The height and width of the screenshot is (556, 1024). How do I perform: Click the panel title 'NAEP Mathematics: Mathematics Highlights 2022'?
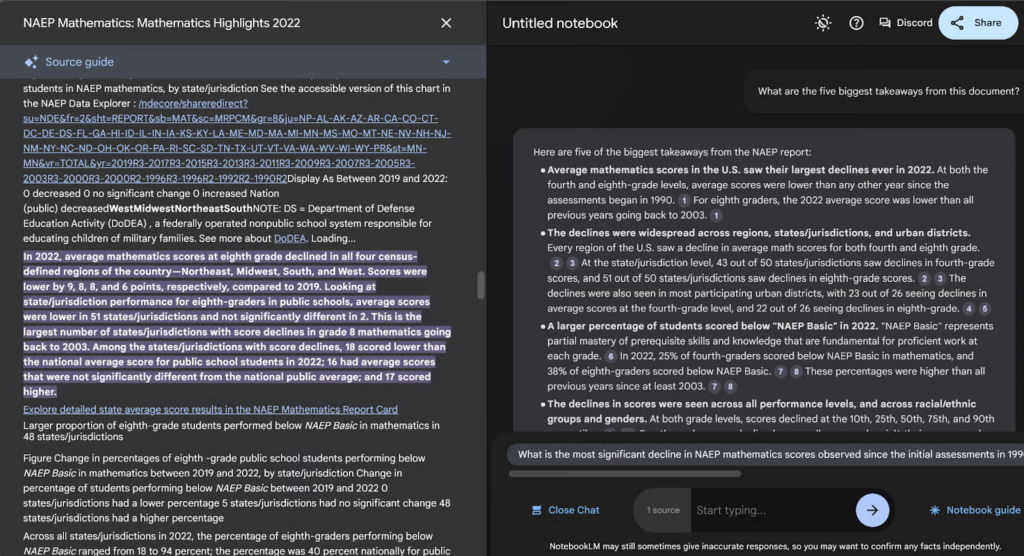tap(161, 23)
